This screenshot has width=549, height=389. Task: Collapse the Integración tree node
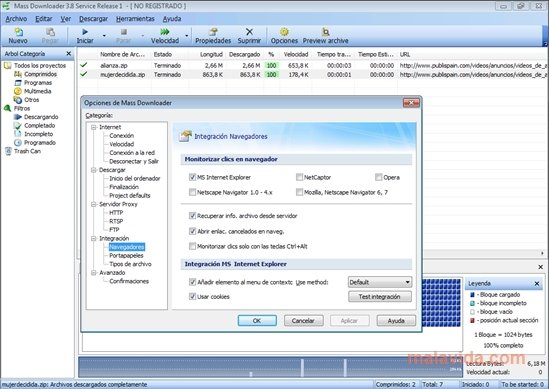coord(94,238)
